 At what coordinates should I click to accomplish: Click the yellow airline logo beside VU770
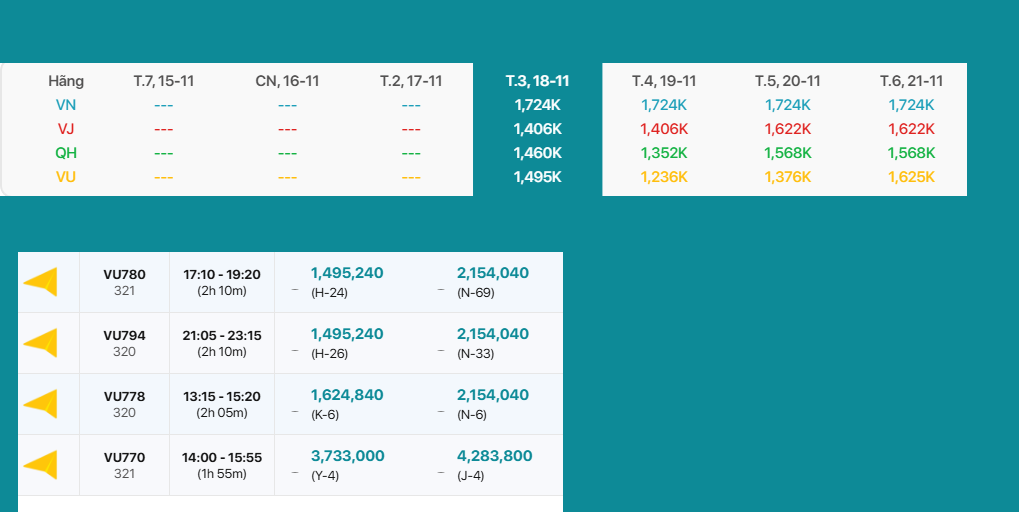point(41,465)
